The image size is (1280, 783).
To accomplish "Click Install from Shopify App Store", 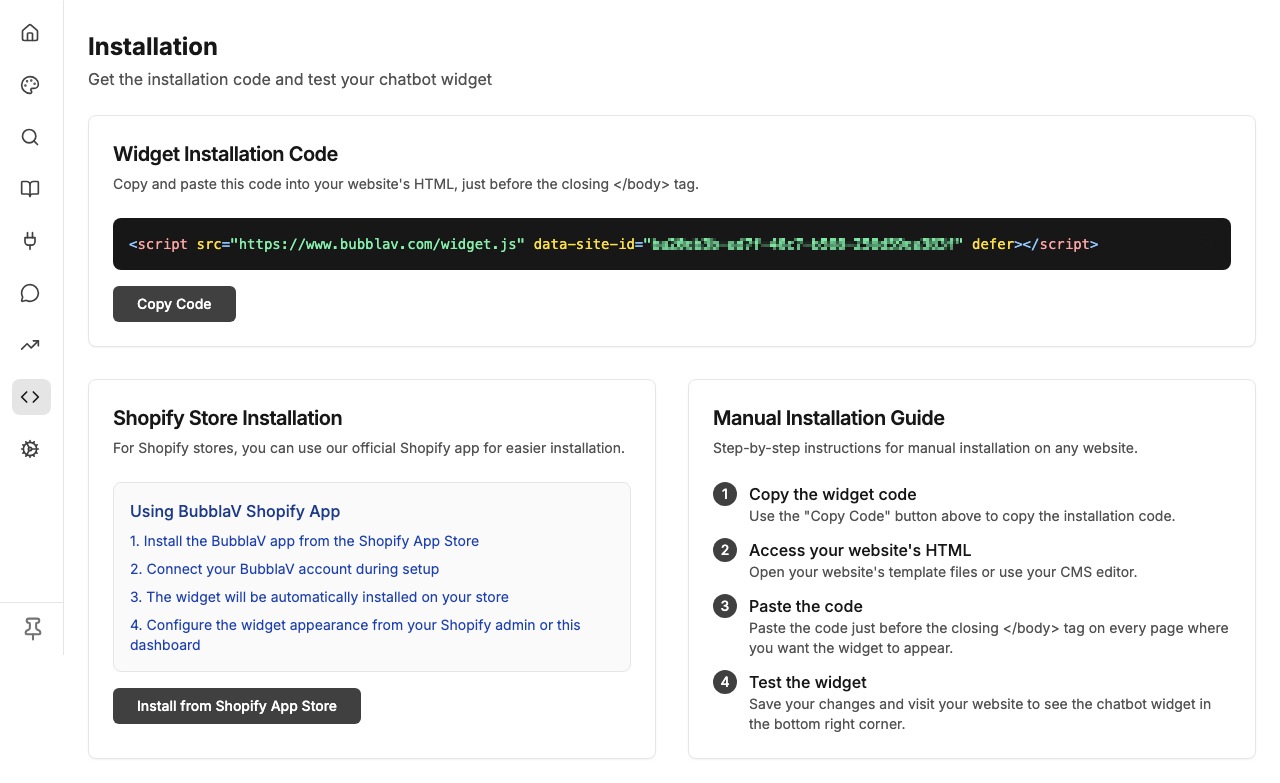I will click(237, 706).
